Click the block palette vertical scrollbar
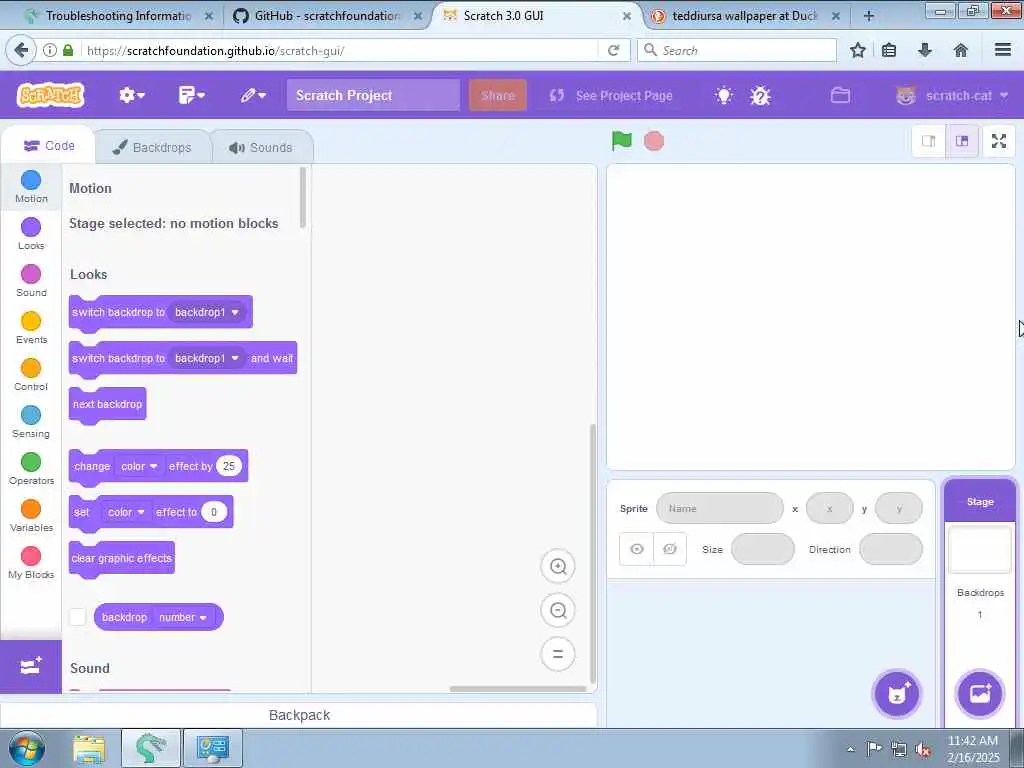 point(302,197)
